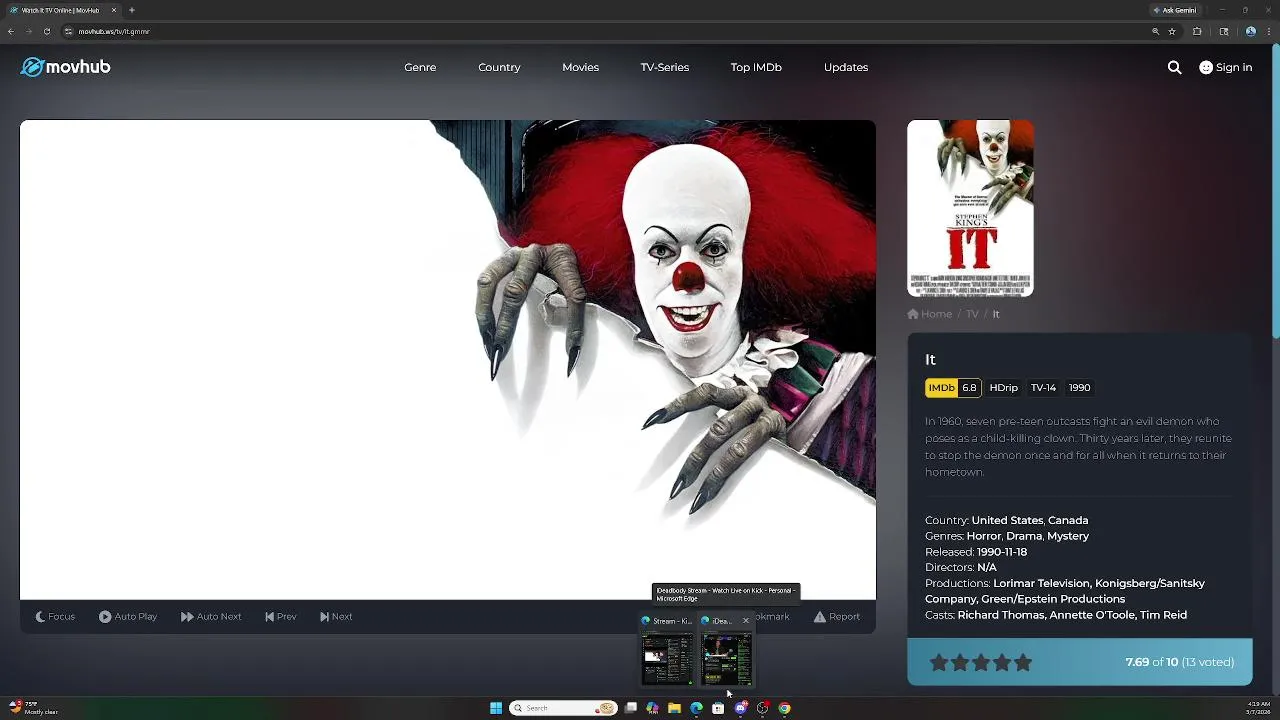The height and width of the screenshot is (720, 1280).
Task: Click the United States country link
Action: click(1007, 520)
